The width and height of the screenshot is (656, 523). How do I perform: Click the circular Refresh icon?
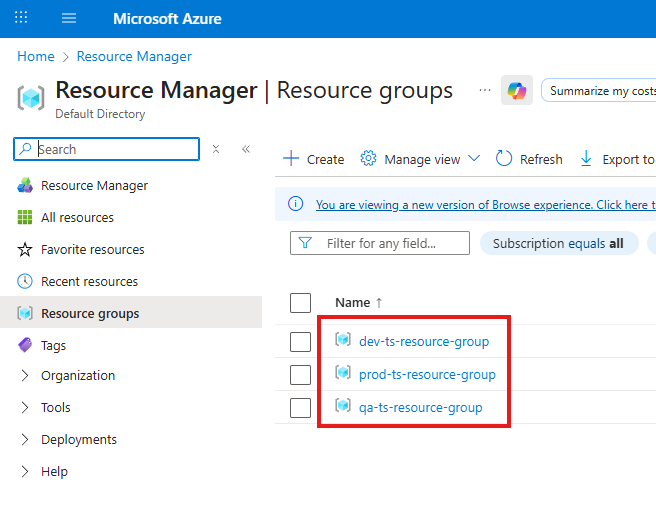pos(504,159)
